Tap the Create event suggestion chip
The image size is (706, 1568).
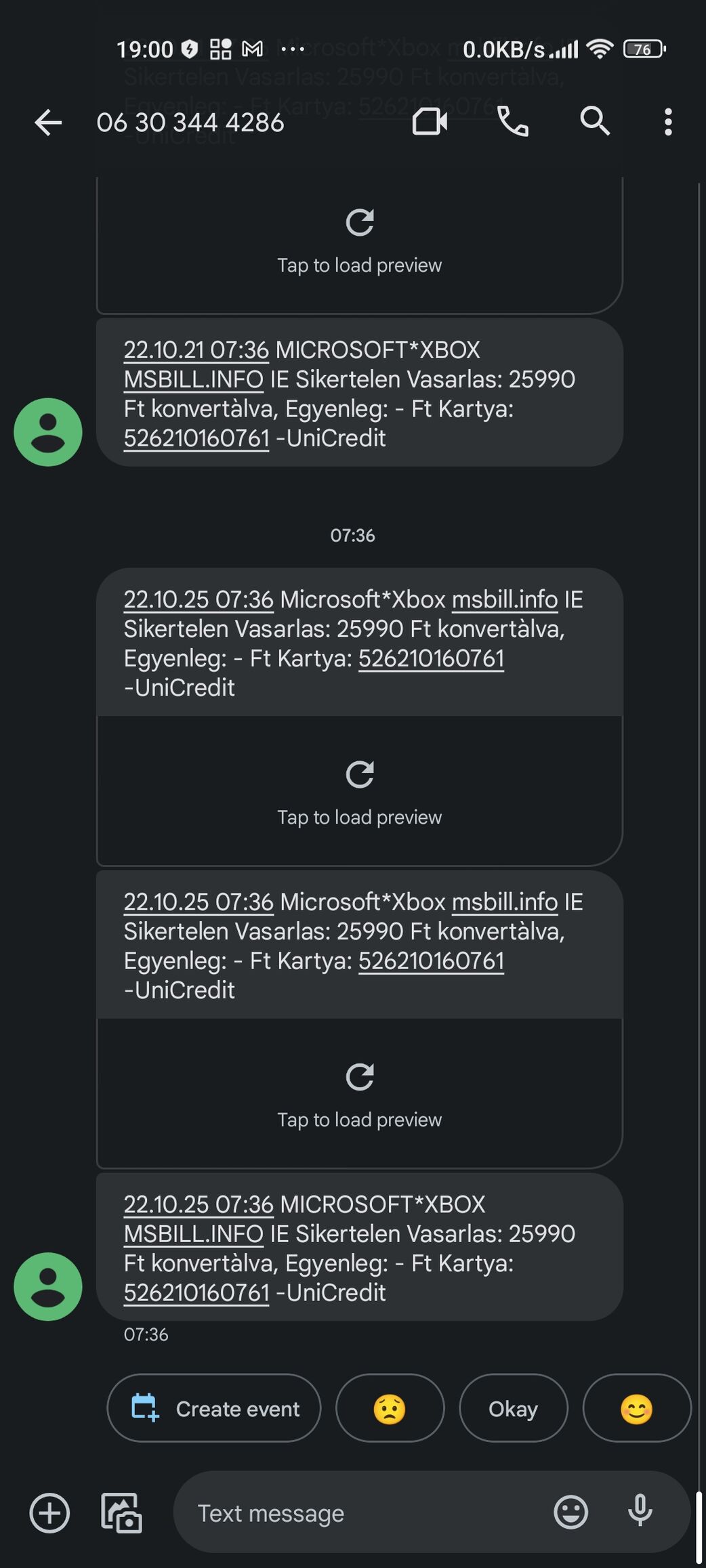(x=214, y=1409)
